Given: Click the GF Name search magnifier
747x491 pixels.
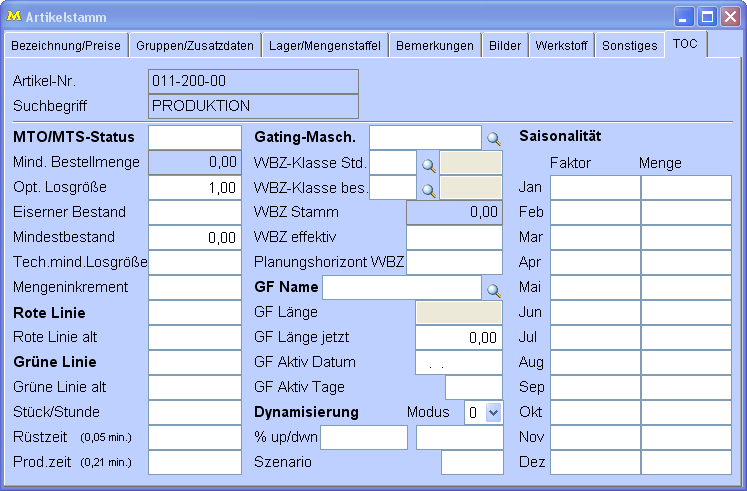Looking at the screenshot, I should pos(493,290).
